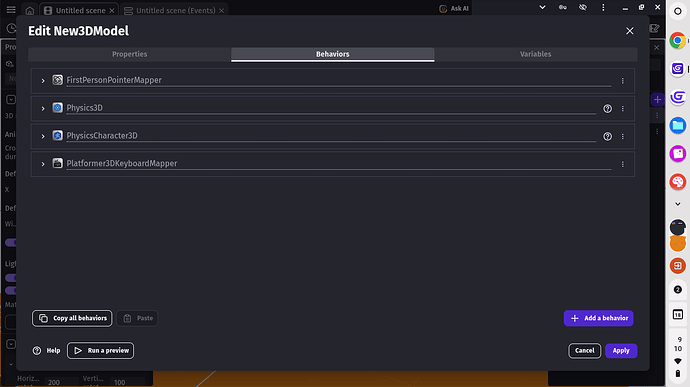Image resolution: width=690 pixels, height=387 pixels.
Task: Open options menu for Physics3D
Action: [623, 108]
